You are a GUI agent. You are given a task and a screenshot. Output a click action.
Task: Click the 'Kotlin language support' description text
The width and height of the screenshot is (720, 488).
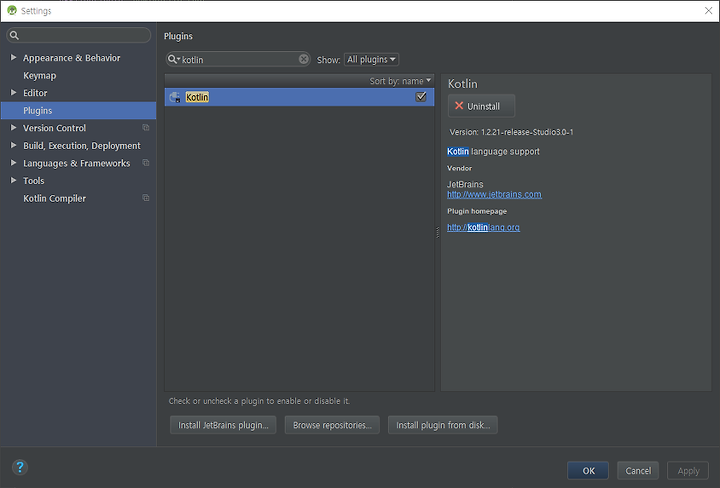point(493,151)
